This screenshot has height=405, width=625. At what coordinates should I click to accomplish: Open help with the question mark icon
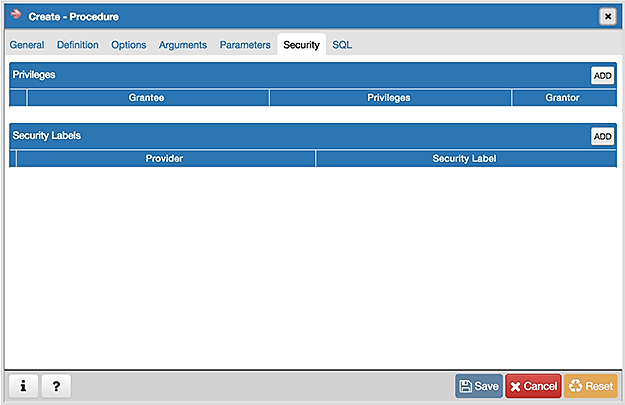tap(56, 386)
